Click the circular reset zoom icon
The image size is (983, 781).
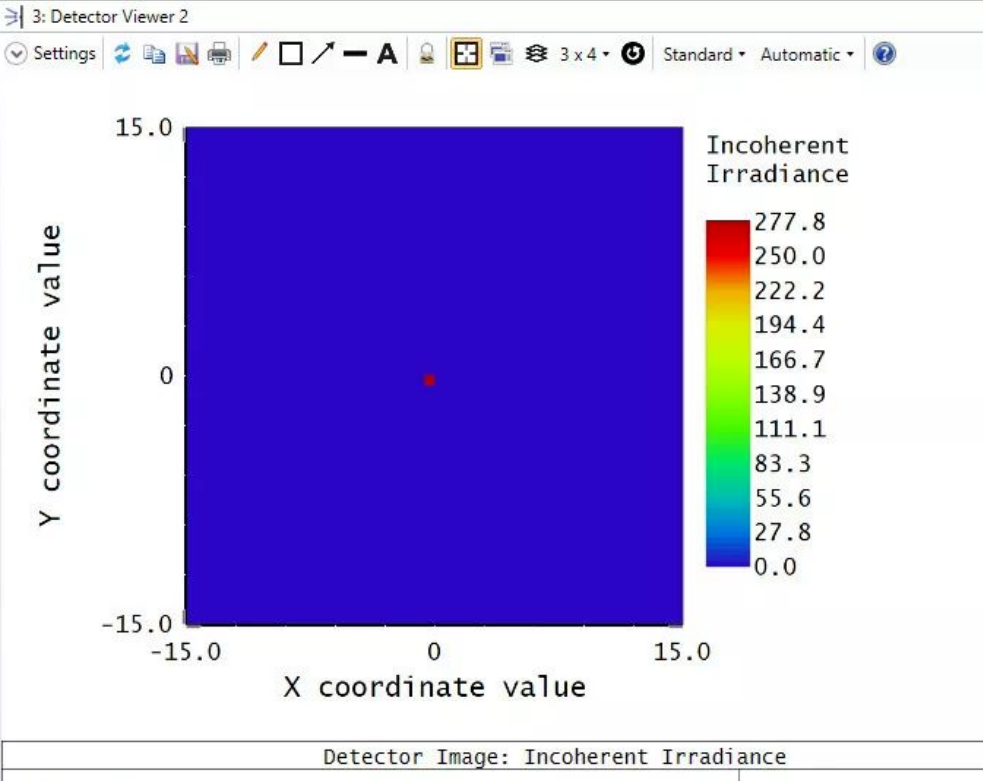633,54
